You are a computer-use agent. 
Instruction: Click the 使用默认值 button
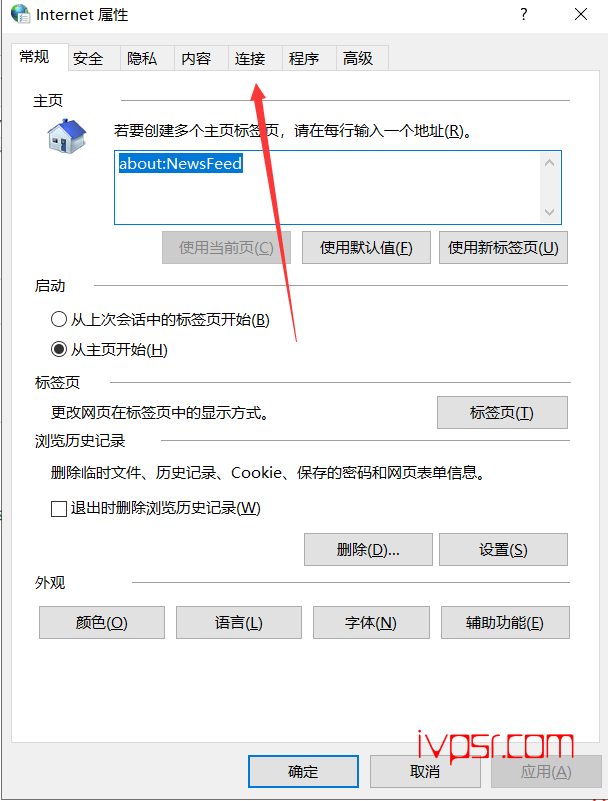[x=366, y=248]
